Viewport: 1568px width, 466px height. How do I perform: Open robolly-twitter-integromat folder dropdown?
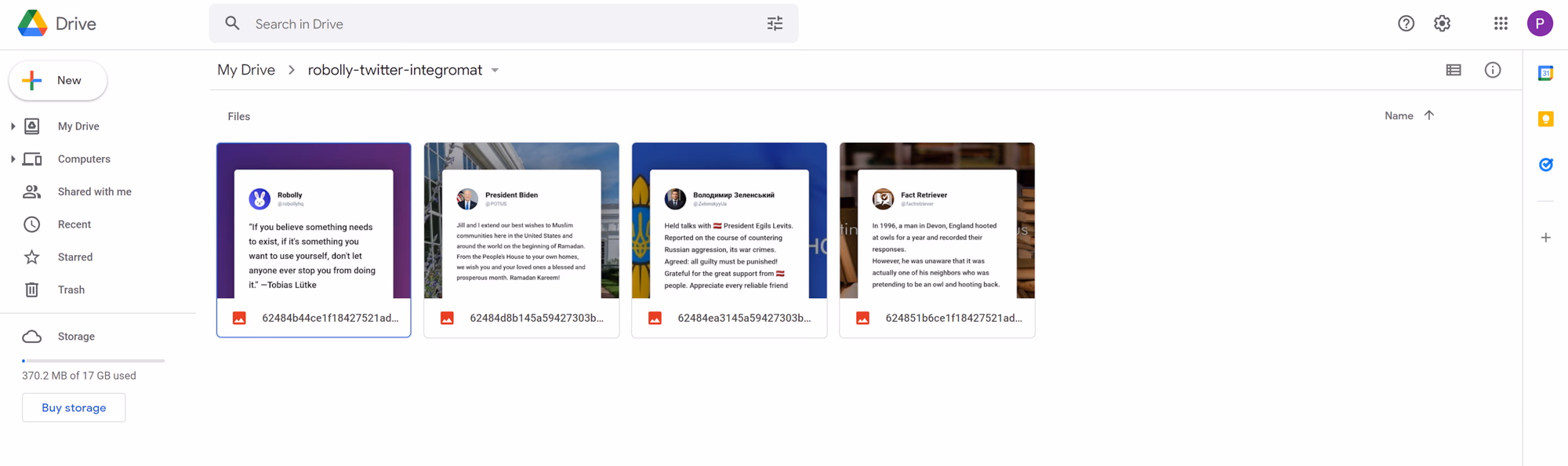coord(495,71)
